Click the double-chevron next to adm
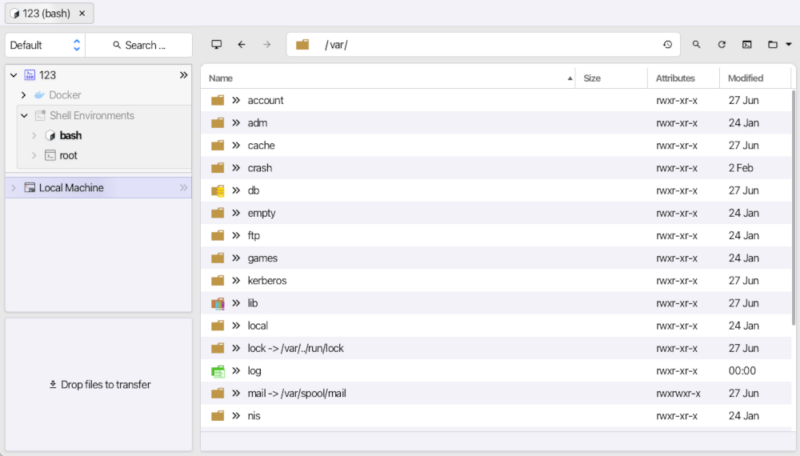 (236, 123)
